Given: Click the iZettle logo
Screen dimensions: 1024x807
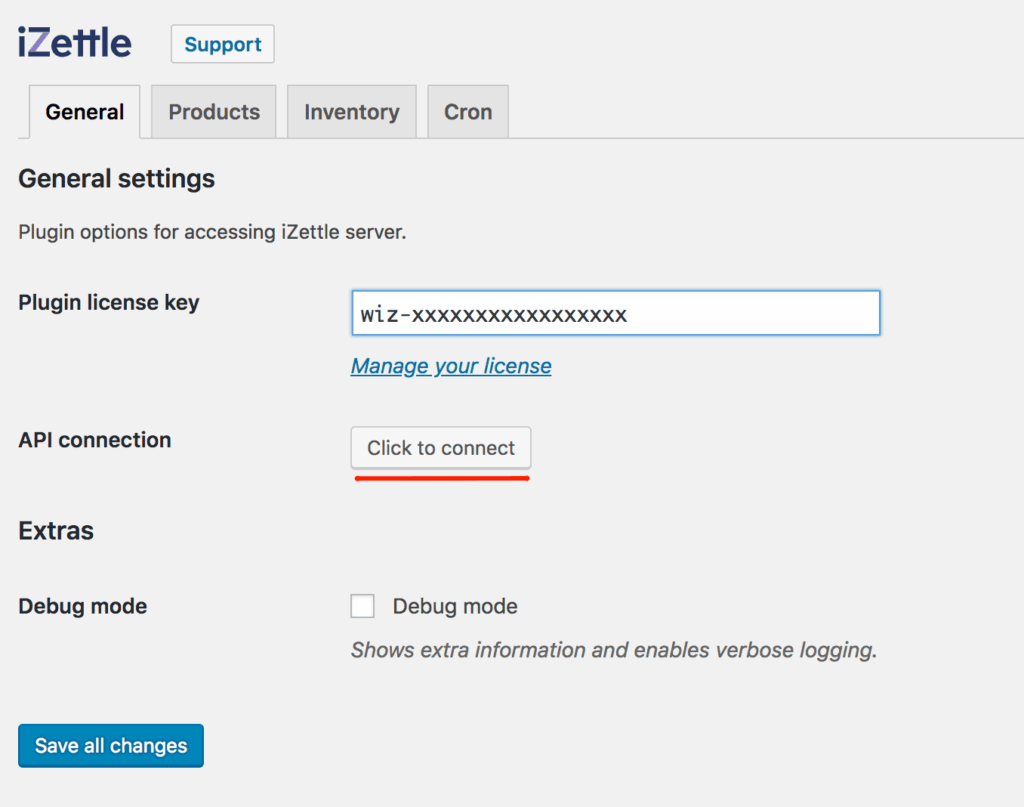Looking at the screenshot, I should click(75, 43).
